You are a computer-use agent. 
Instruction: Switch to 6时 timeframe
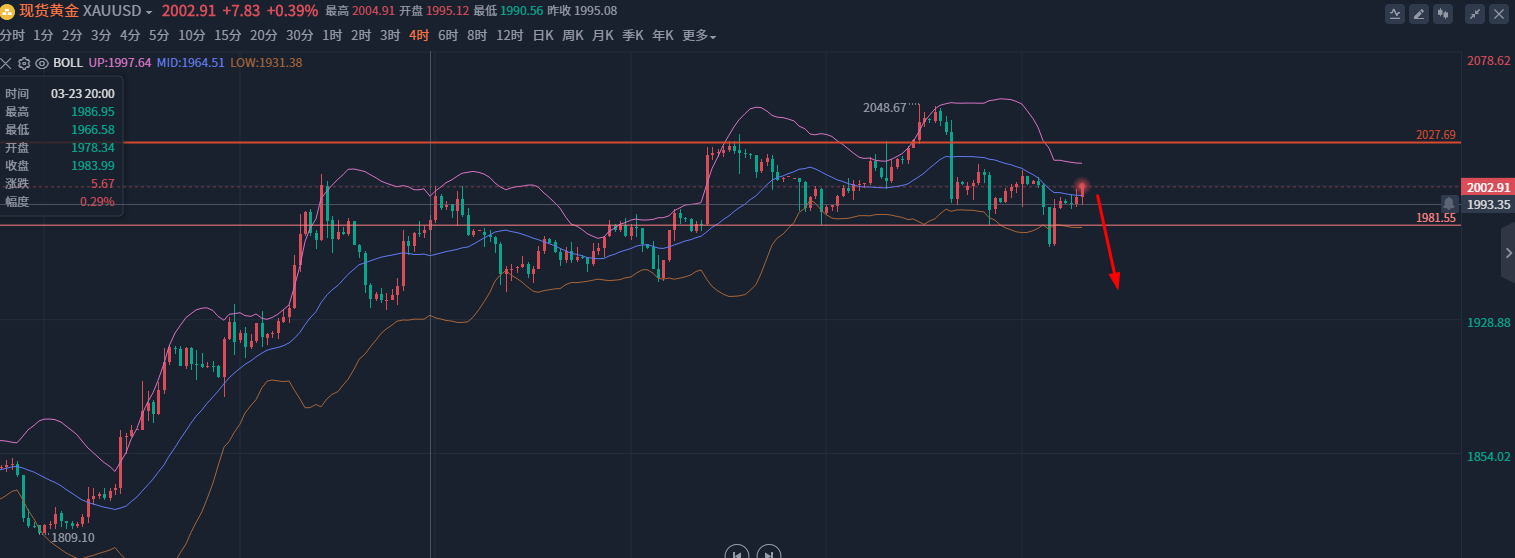pos(448,36)
